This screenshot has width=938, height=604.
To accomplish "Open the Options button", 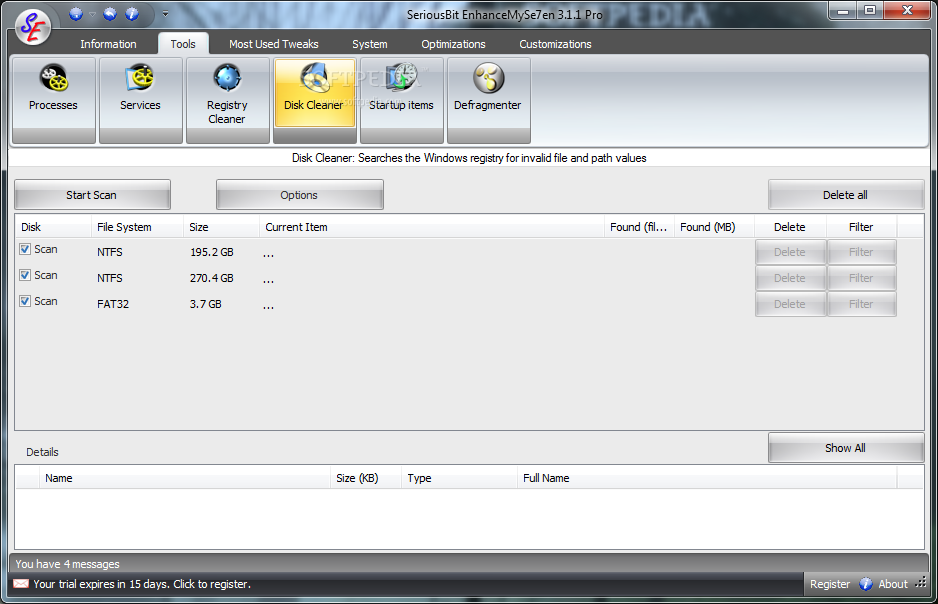I will (300, 195).
